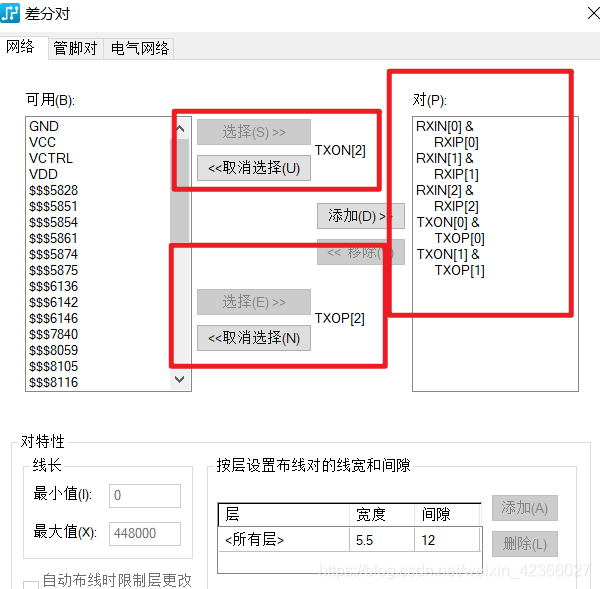Select the TXON[1] & TXOP[1] pair

(x=450, y=263)
